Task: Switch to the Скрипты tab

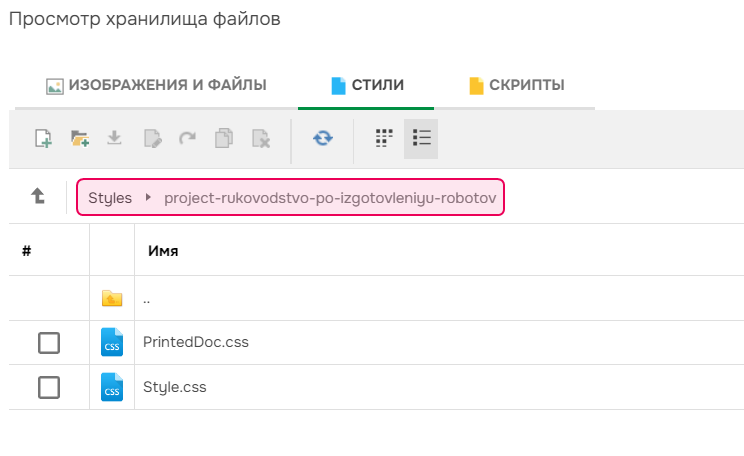Action: (517, 85)
